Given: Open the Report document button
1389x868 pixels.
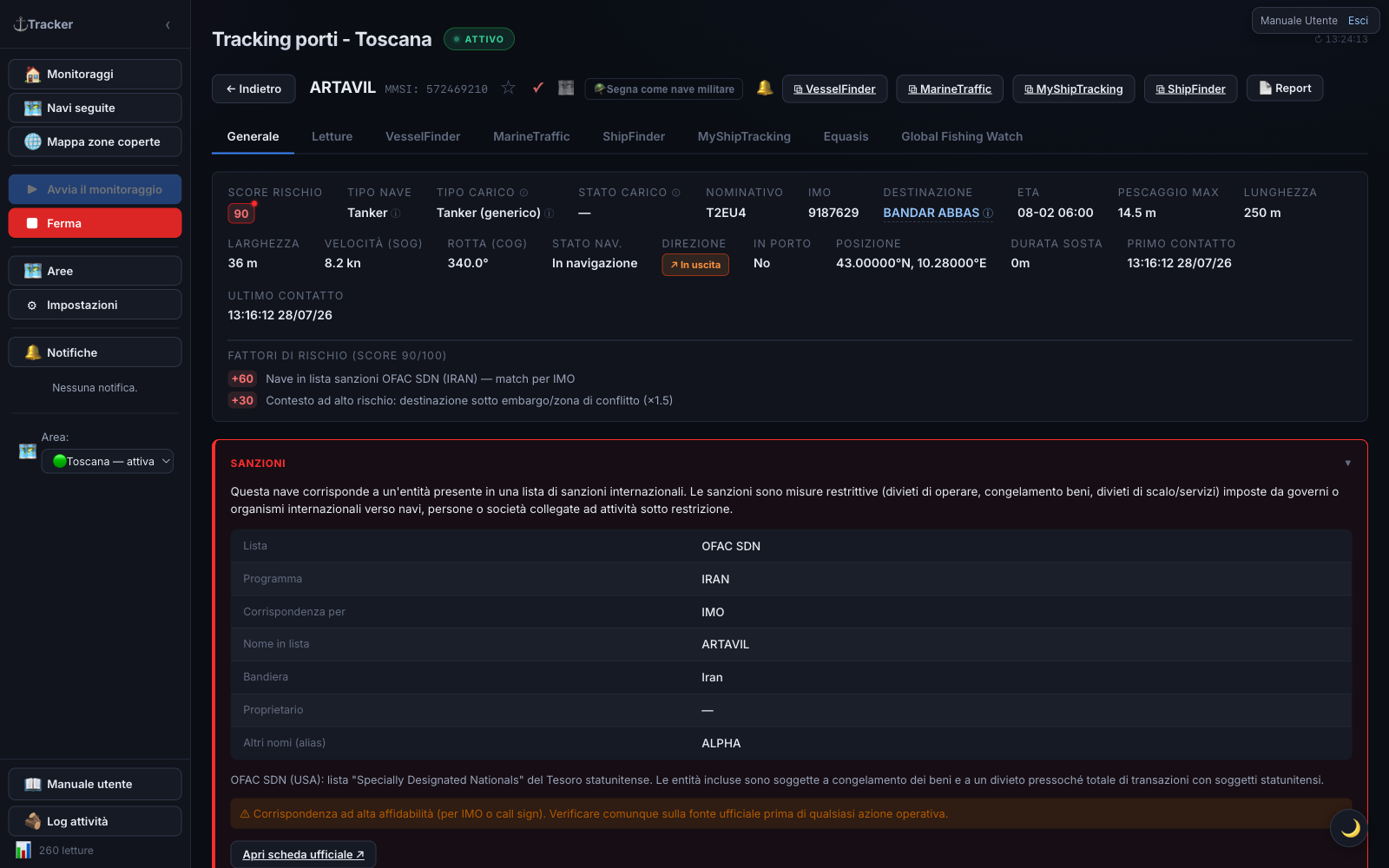Looking at the screenshot, I should [1285, 88].
